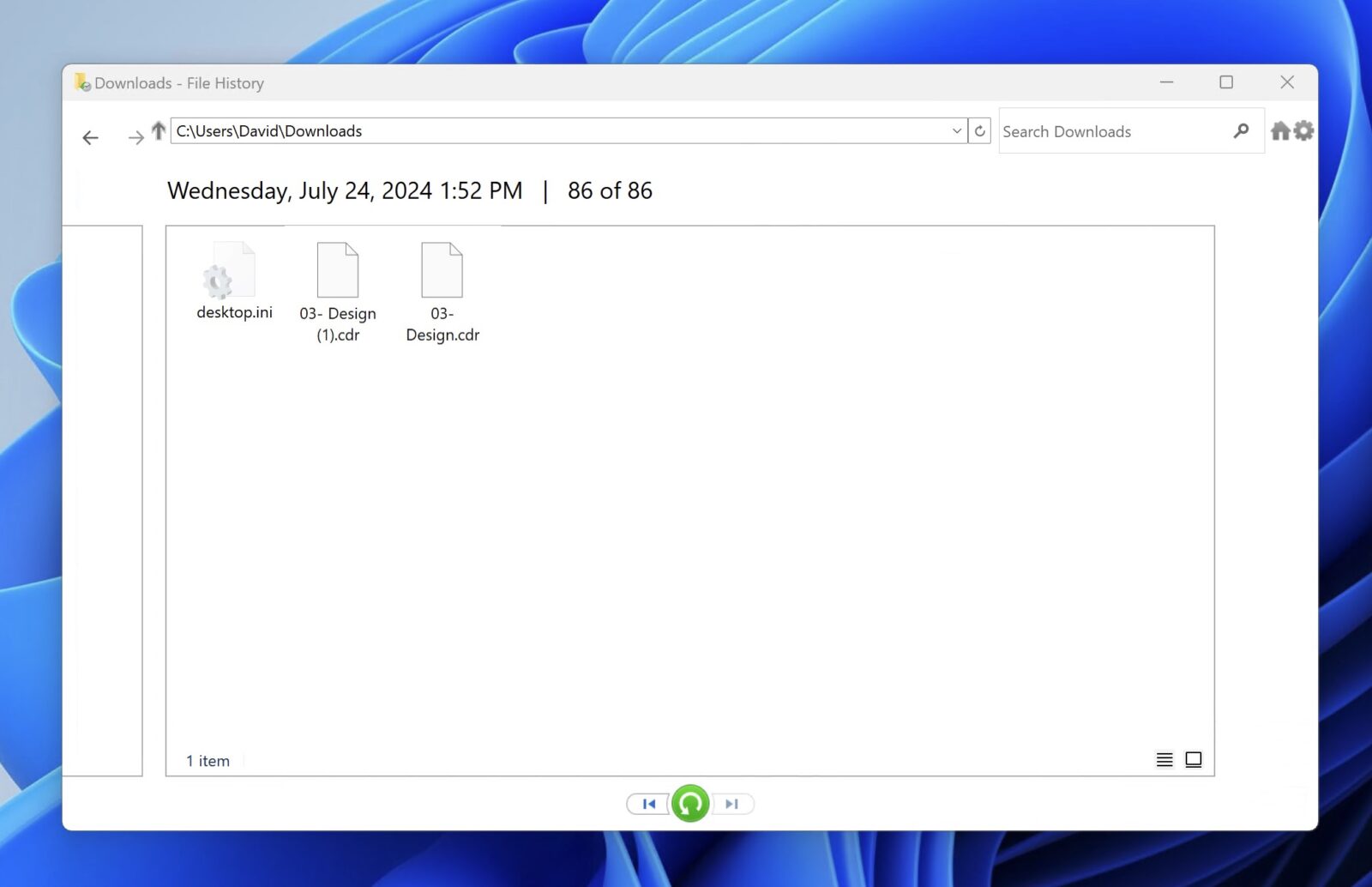Click the search magnifier icon
Image resolution: width=1372 pixels, height=887 pixels.
1241,130
